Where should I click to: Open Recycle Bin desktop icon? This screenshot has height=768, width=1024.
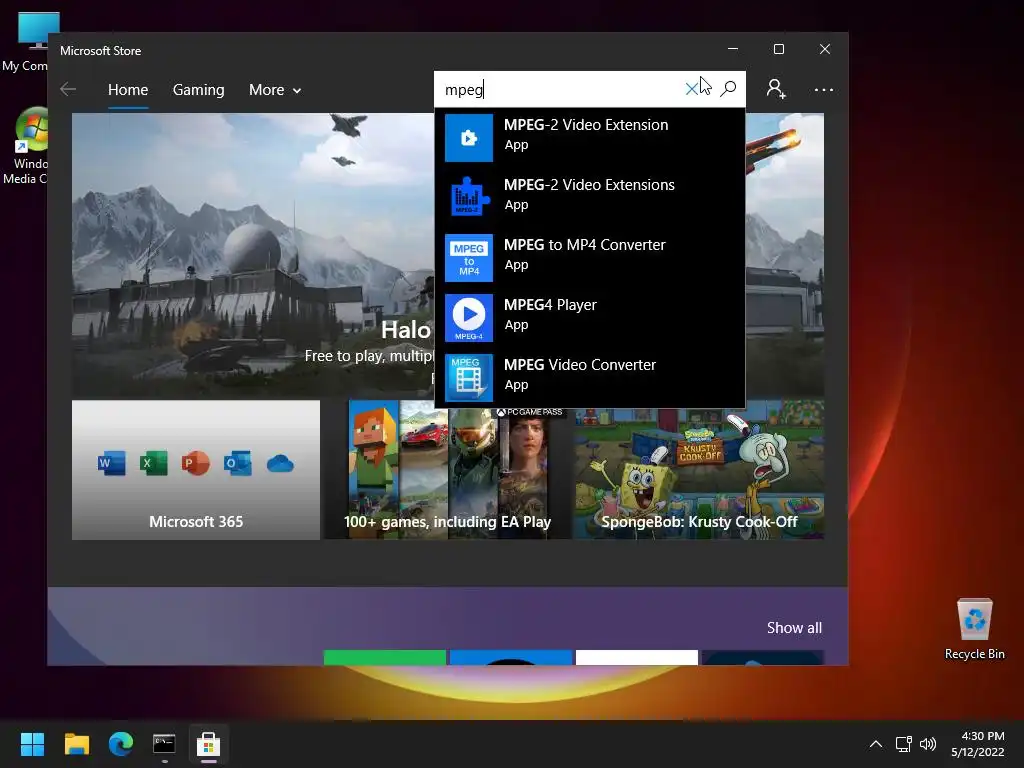974,629
